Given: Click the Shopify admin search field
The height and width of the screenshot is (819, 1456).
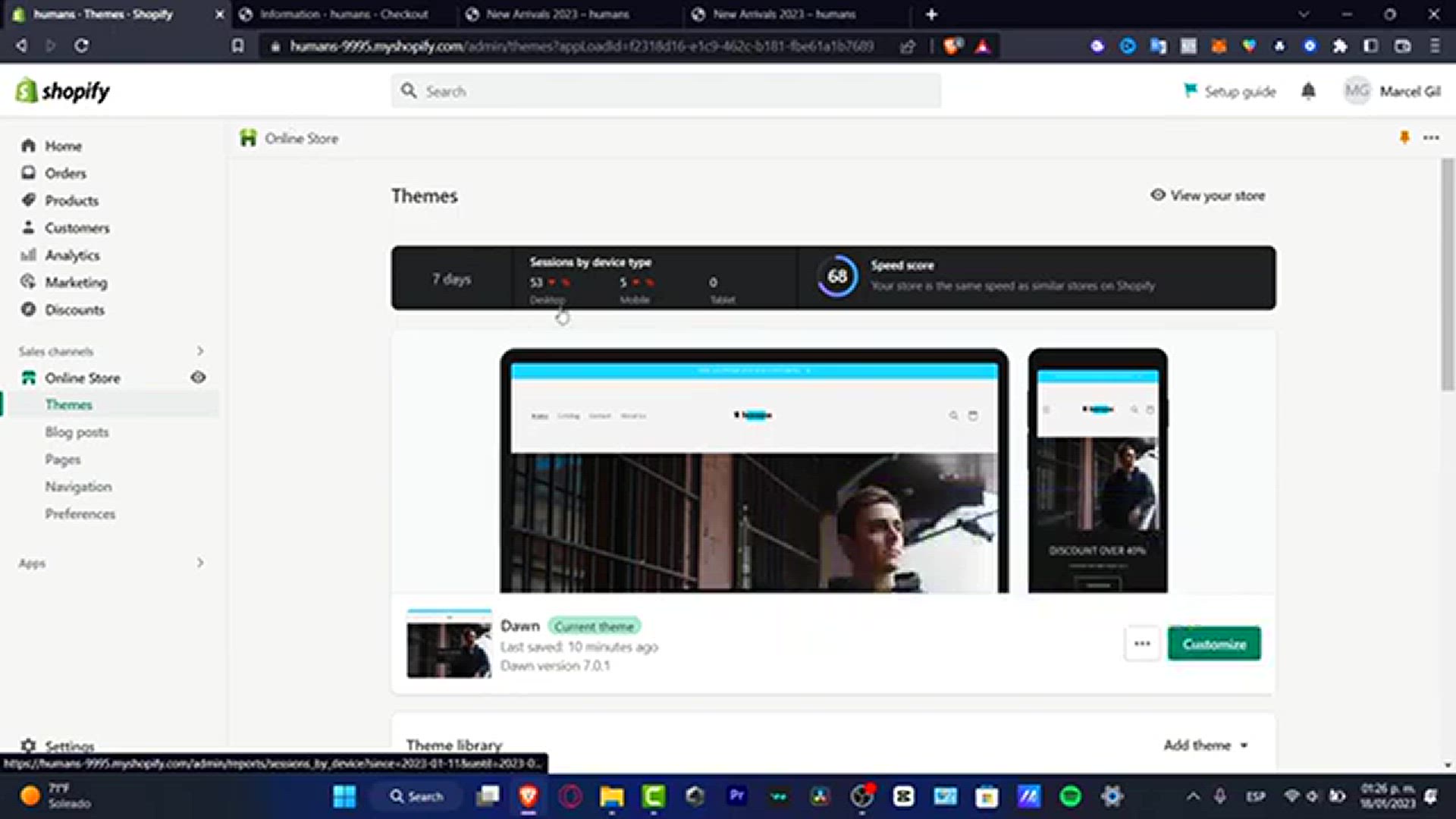Looking at the screenshot, I should [666, 91].
